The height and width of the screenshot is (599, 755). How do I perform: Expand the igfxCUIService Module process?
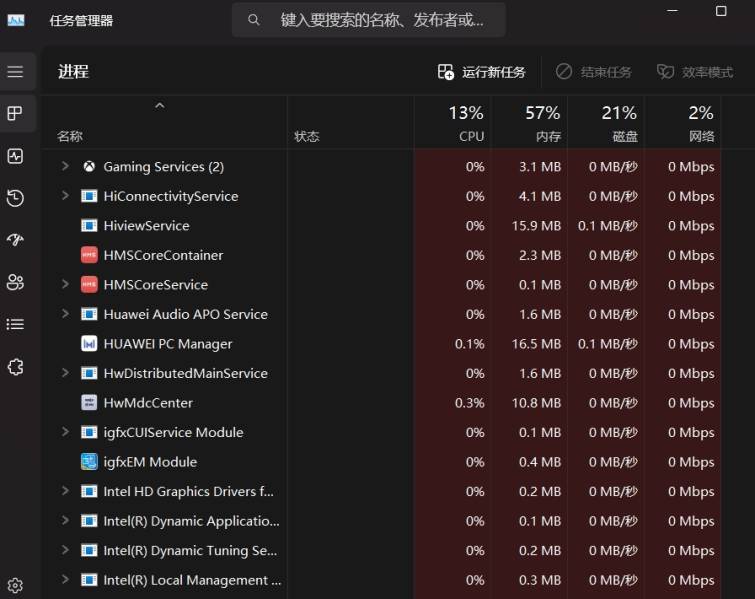point(65,432)
